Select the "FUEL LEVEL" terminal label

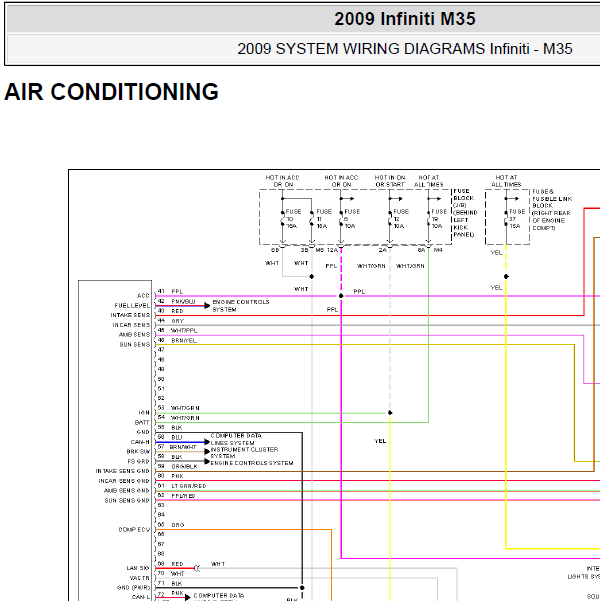[x=132, y=305]
